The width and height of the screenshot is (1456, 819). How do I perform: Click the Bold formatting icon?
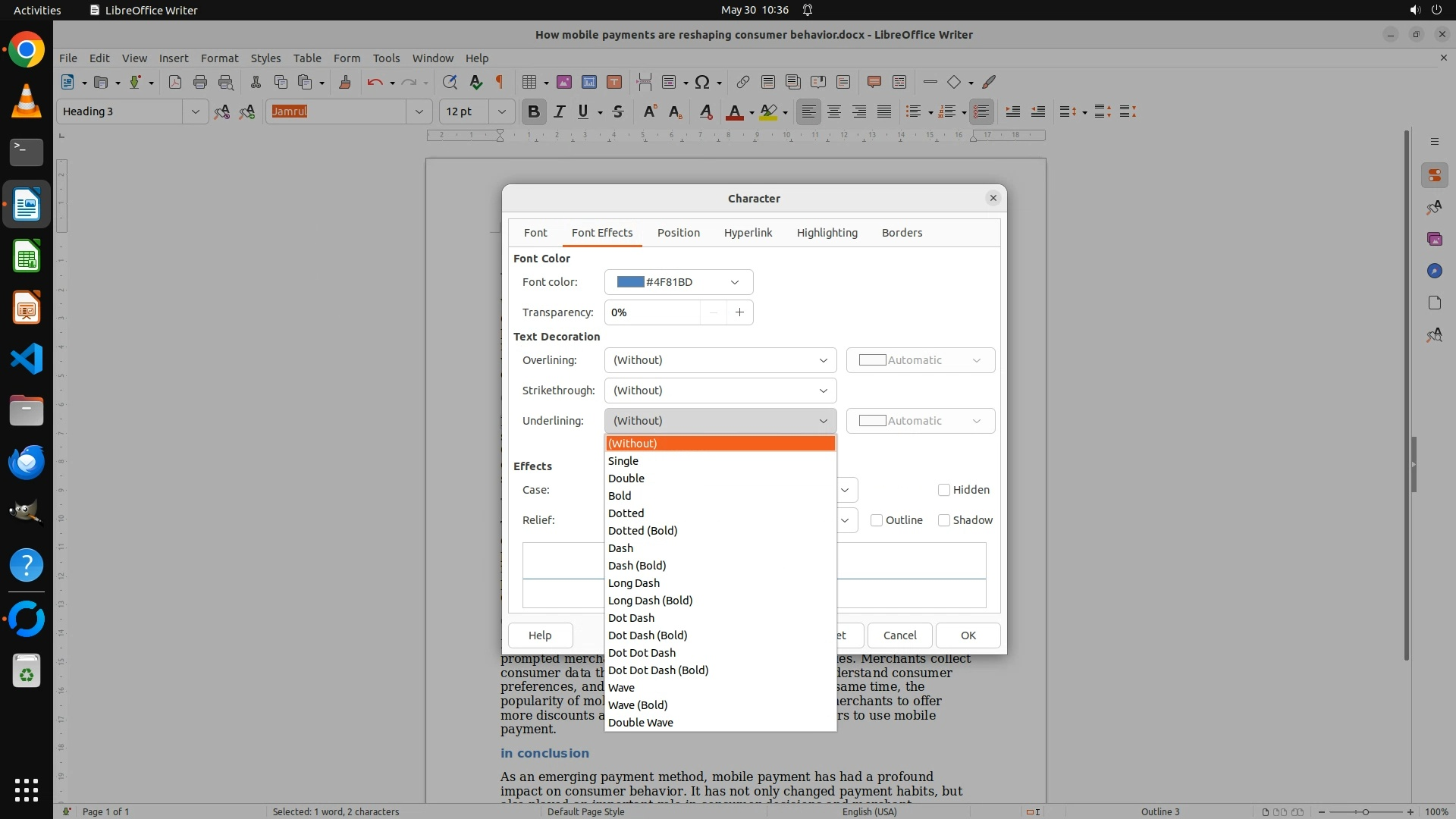point(533,111)
